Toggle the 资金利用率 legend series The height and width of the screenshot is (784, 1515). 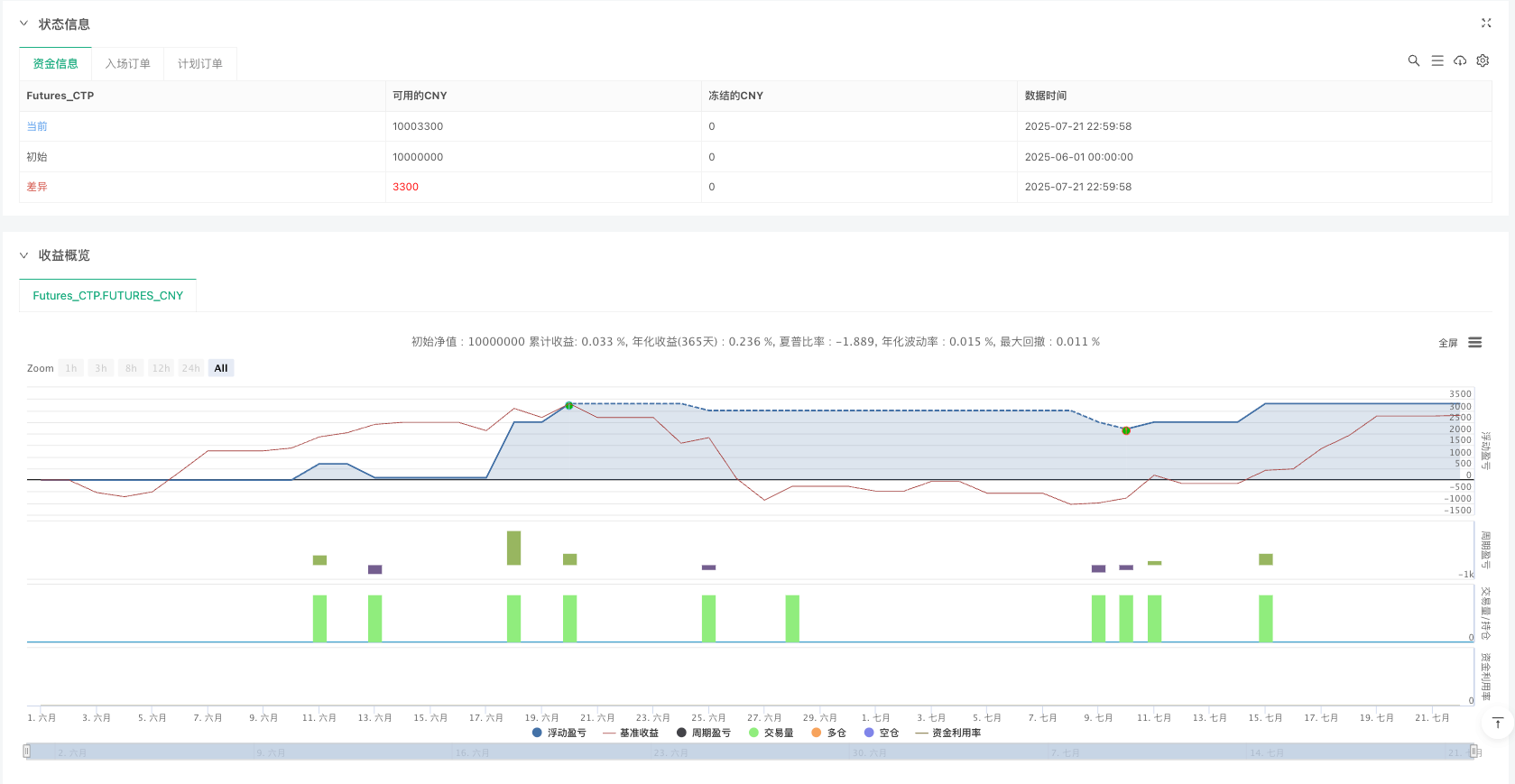(x=948, y=733)
